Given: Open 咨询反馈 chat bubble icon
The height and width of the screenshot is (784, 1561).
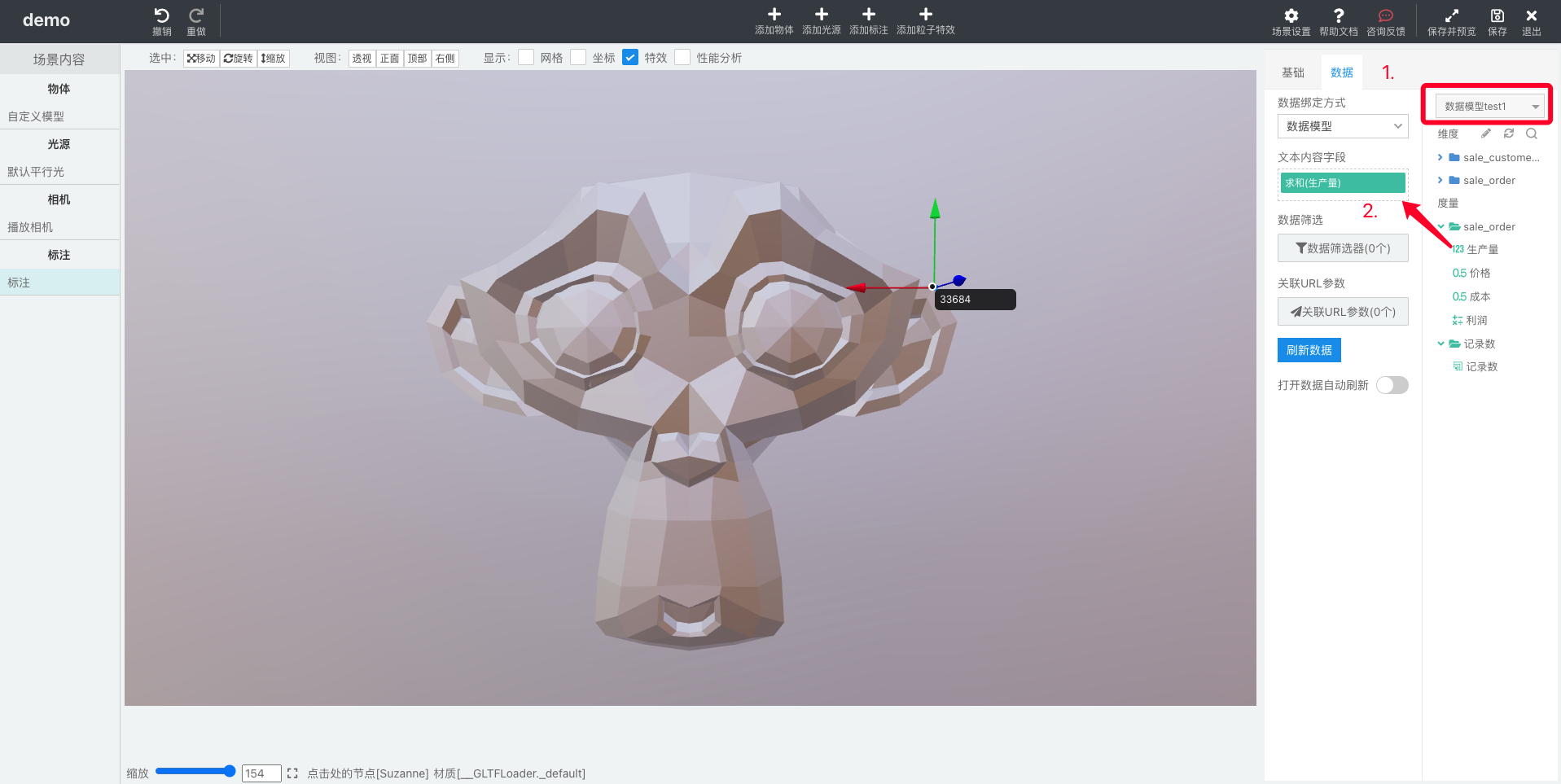Looking at the screenshot, I should coord(1386,15).
